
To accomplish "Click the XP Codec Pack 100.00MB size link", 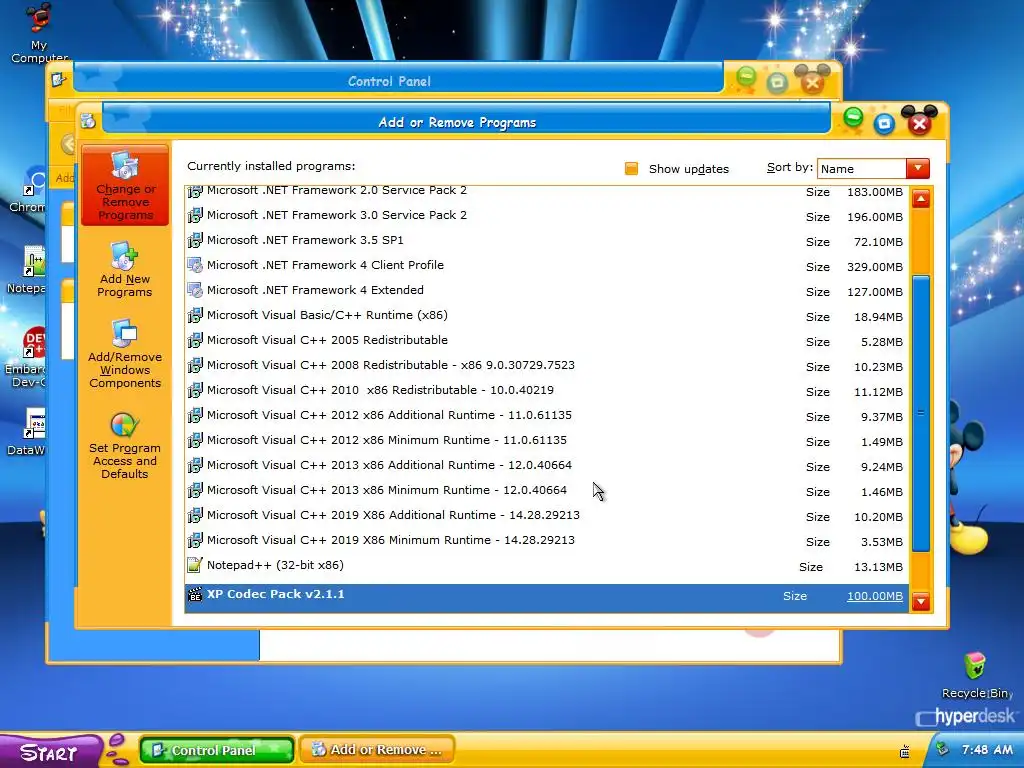I will click(874, 596).
